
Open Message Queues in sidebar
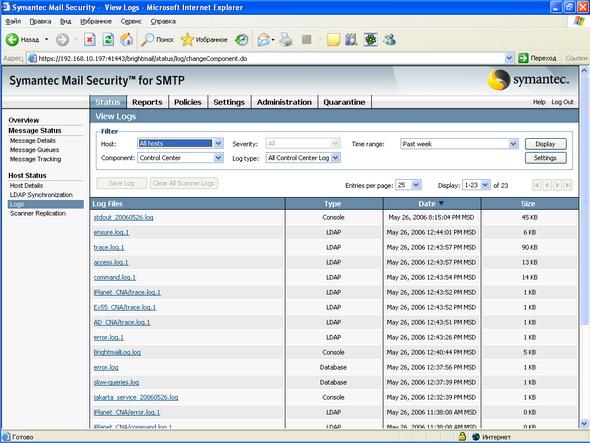coord(34,150)
